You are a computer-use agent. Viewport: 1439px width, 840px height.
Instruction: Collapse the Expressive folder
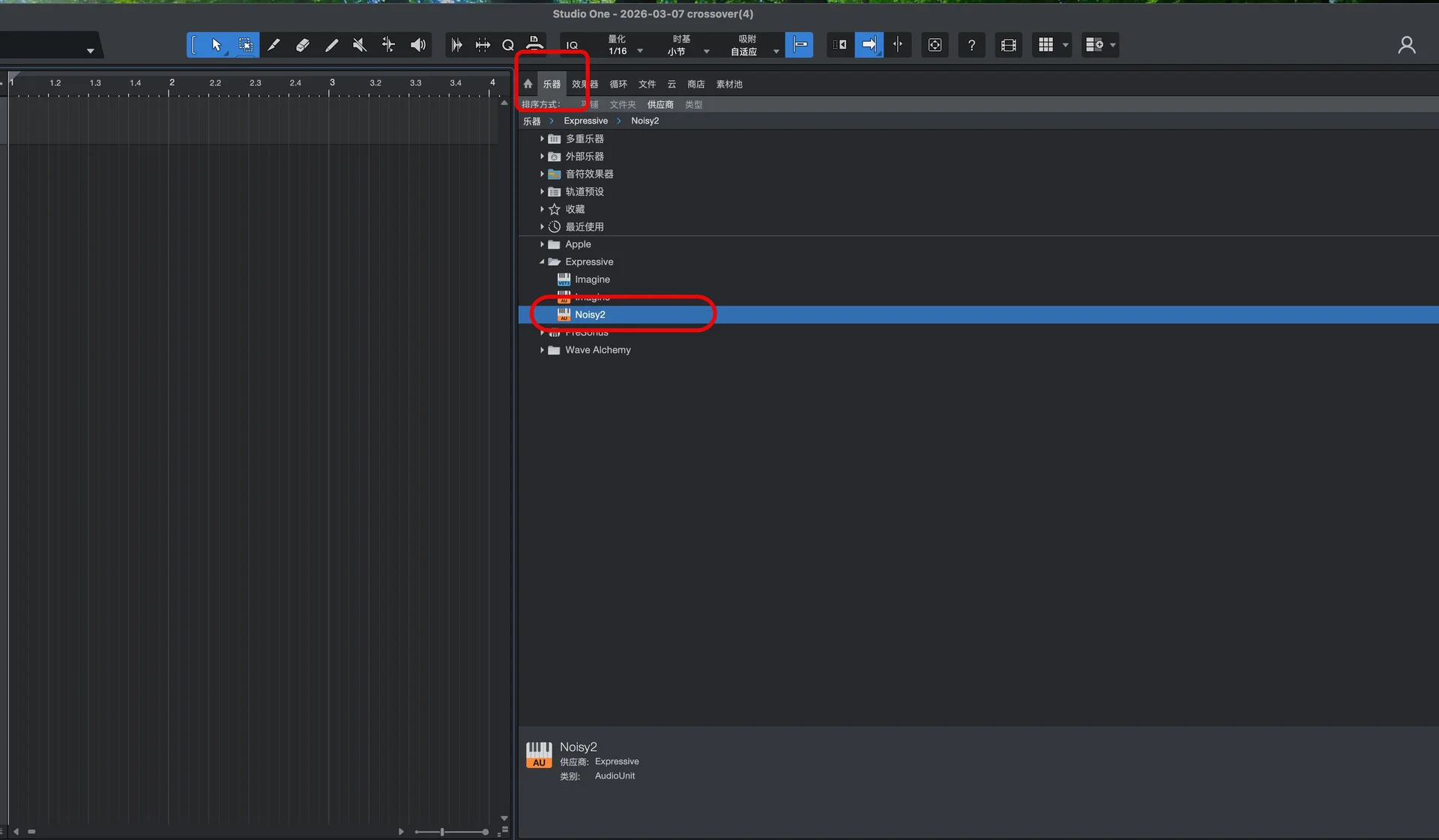click(542, 262)
